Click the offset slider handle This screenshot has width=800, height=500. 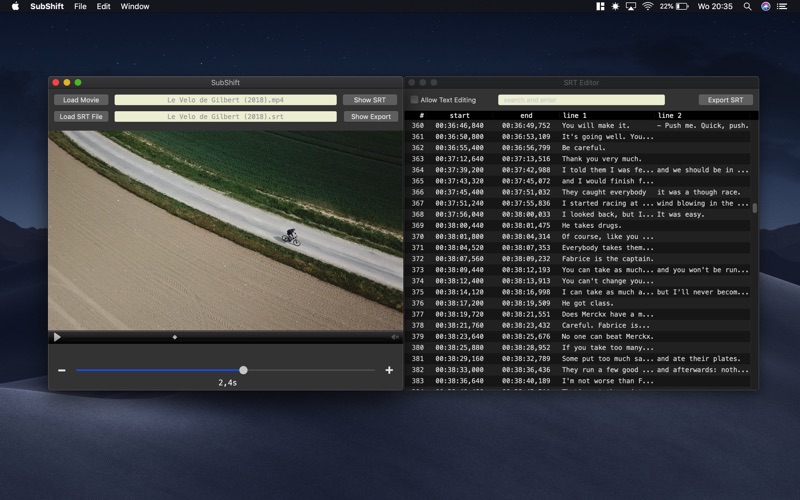[243, 370]
